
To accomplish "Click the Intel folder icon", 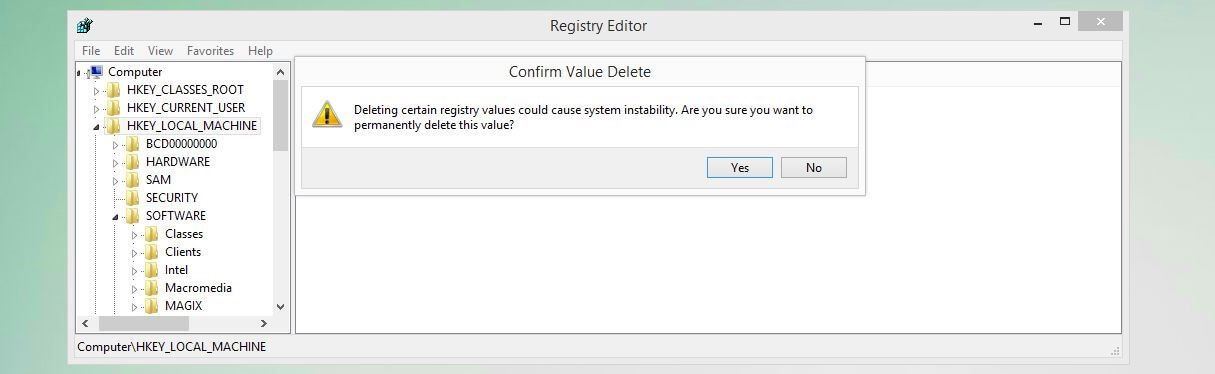I will (x=152, y=270).
